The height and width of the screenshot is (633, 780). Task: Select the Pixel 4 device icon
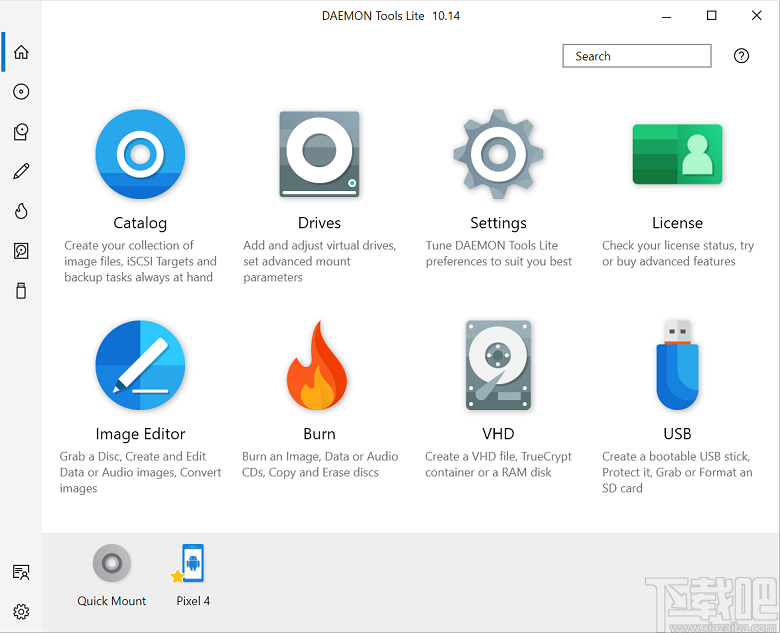point(189,563)
